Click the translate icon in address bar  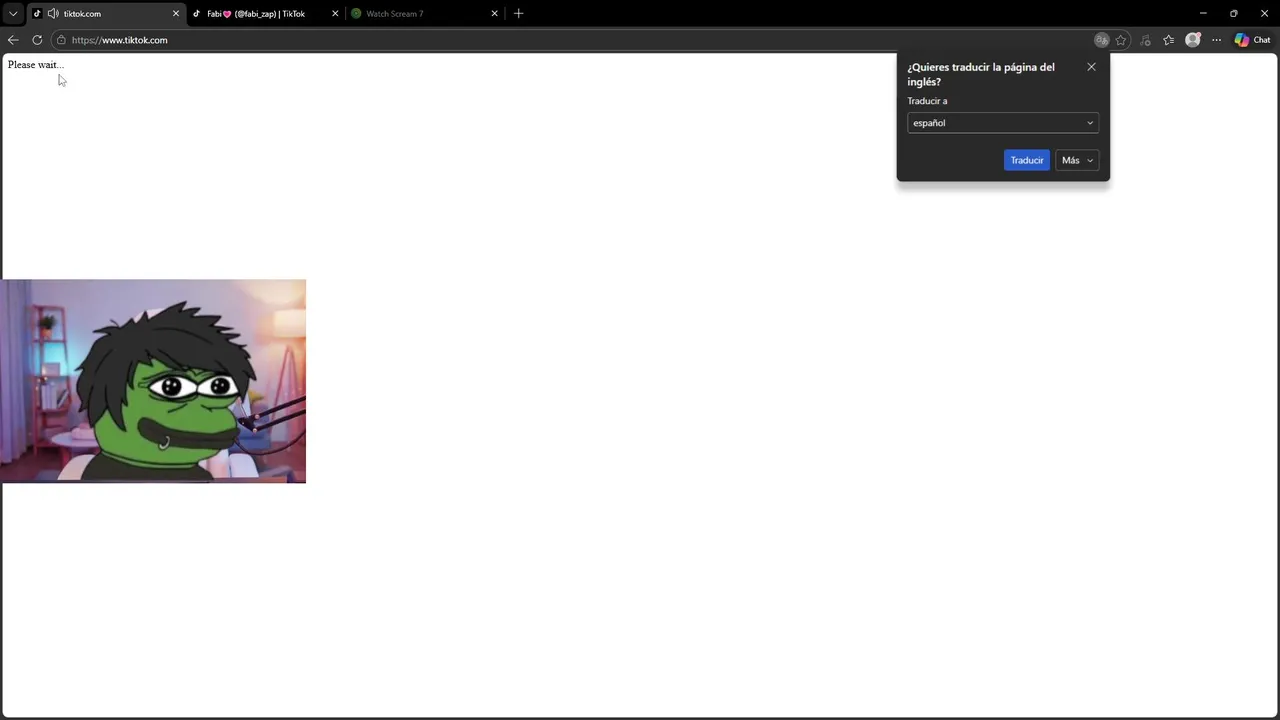pos(1101,40)
